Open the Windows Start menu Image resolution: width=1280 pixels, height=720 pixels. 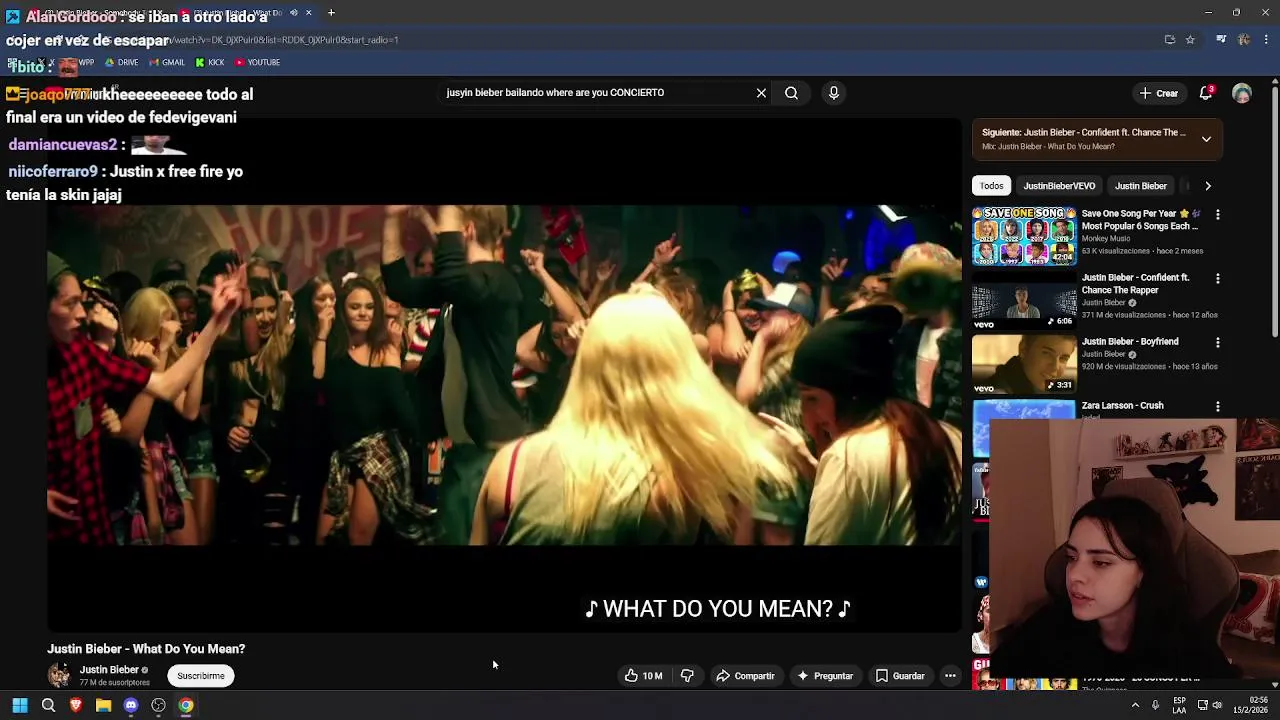[x=20, y=706]
